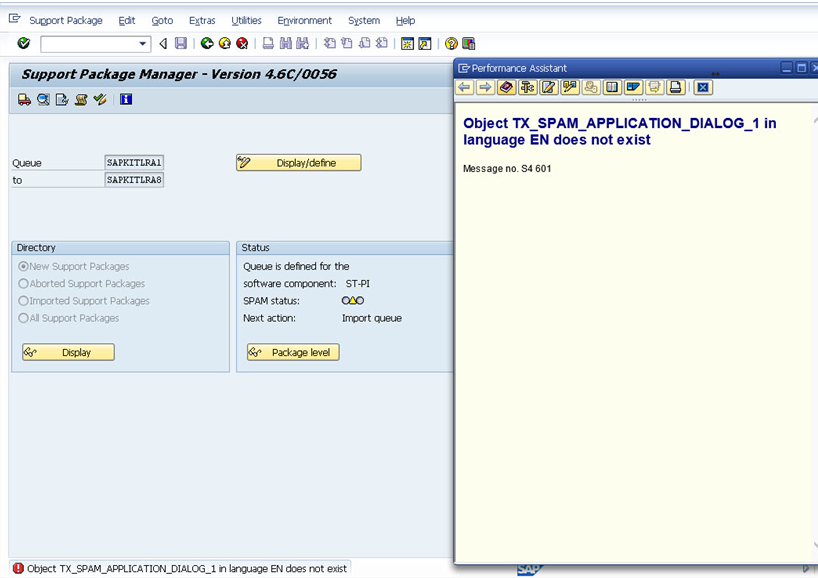The image size is (818, 578).
Task: Click the Confirm queue checkmark-pencil icon
Action: pyautogui.click(x=100, y=100)
